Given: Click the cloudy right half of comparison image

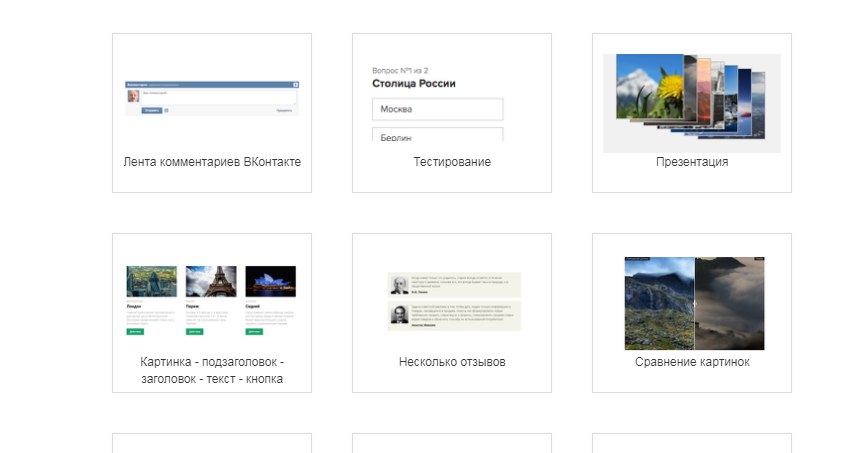Looking at the screenshot, I should click(x=730, y=303).
